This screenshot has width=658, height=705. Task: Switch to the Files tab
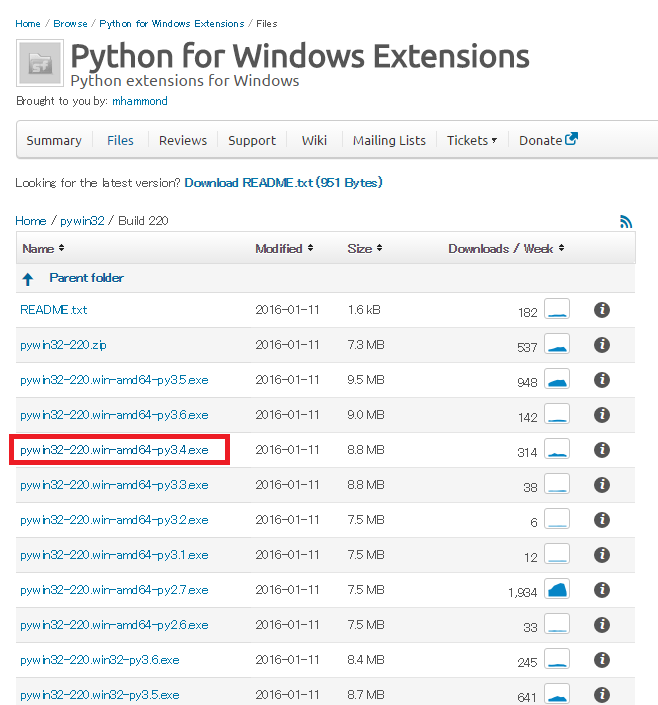pos(120,140)
